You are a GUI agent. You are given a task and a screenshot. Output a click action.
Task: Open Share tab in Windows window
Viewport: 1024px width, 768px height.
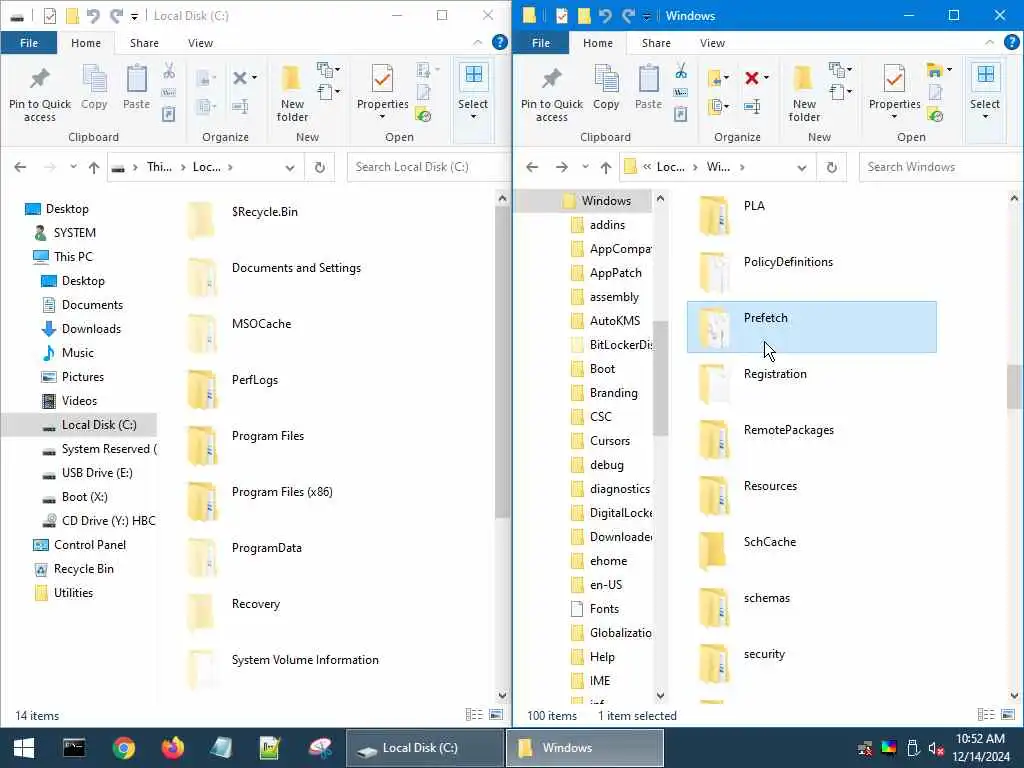tap(656, 43)
